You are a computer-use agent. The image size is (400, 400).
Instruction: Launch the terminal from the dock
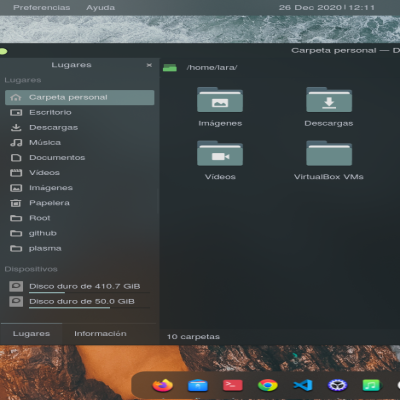pyautogui.click(x=233, y=386)
